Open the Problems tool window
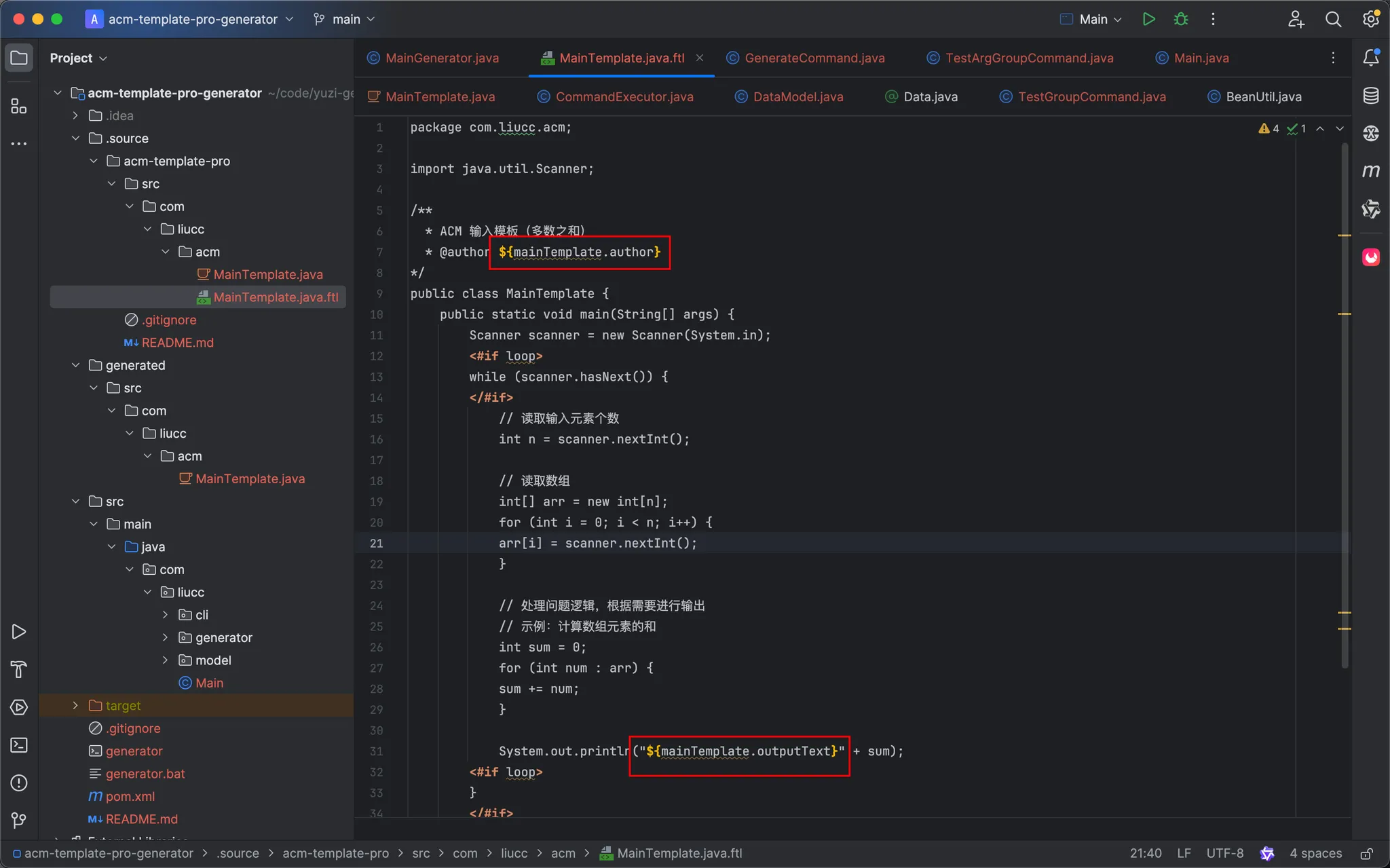 pos(19,782)
